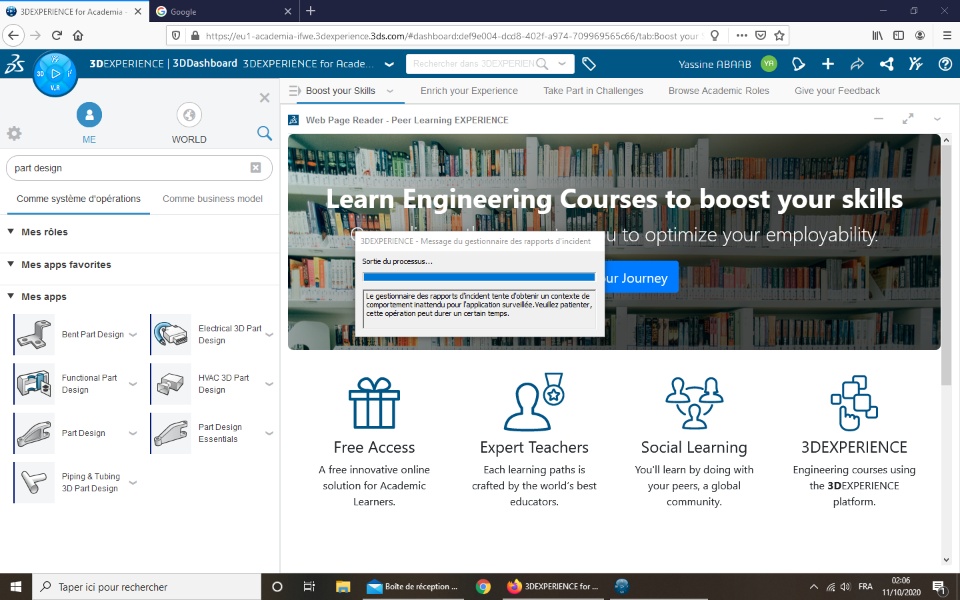The image size is (960, 600).
Task: Open Take Part in Challenges tab
Action: pyautogui.click(x=593, y=91)
